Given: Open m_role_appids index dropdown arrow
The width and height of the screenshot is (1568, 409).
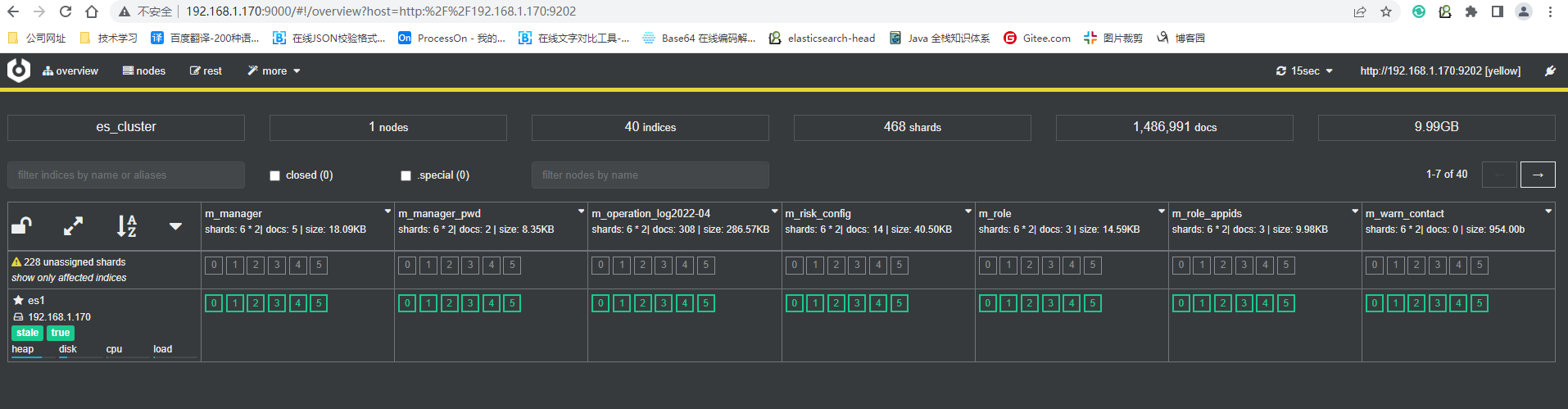Looking at the screenshot, I should click(x=1354, y=211).
